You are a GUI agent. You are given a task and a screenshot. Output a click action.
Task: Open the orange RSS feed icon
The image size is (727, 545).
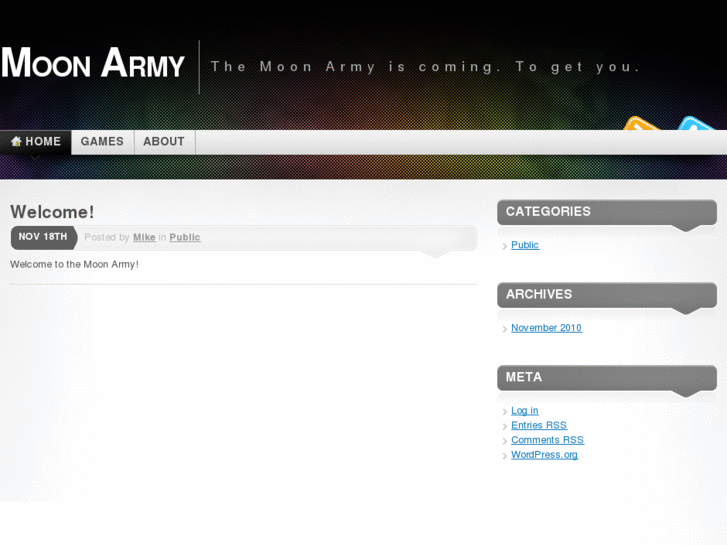pyautogui.click(x=642, y=123)
